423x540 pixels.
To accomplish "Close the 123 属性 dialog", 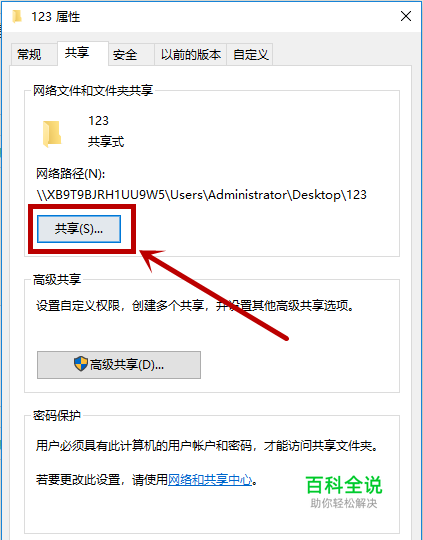I will click(406, 16).
